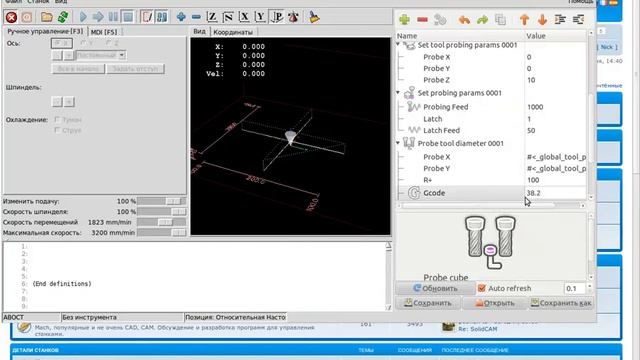Switch preview to Y (front) view

(x=260, y=17)
